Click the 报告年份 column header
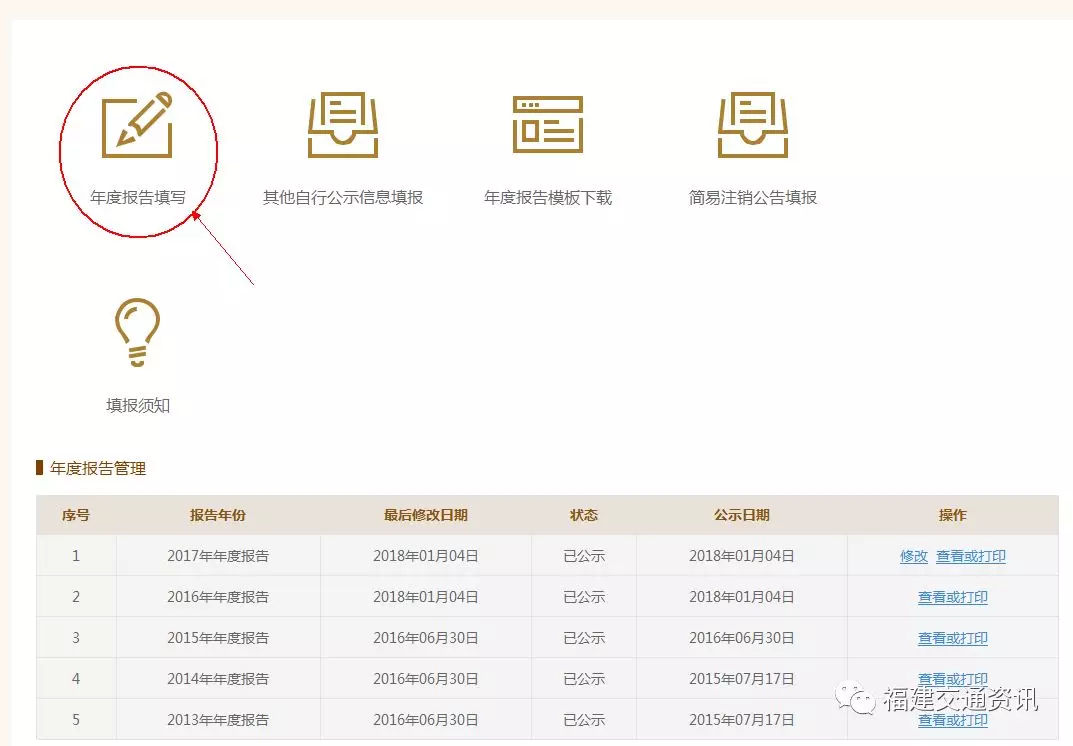This screenshot has height=746, width=1073. [218, 515]
